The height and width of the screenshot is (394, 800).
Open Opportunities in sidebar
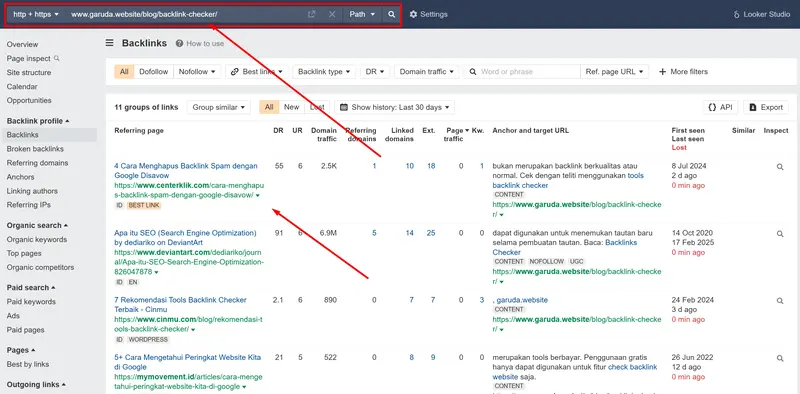tap(29, 101)
